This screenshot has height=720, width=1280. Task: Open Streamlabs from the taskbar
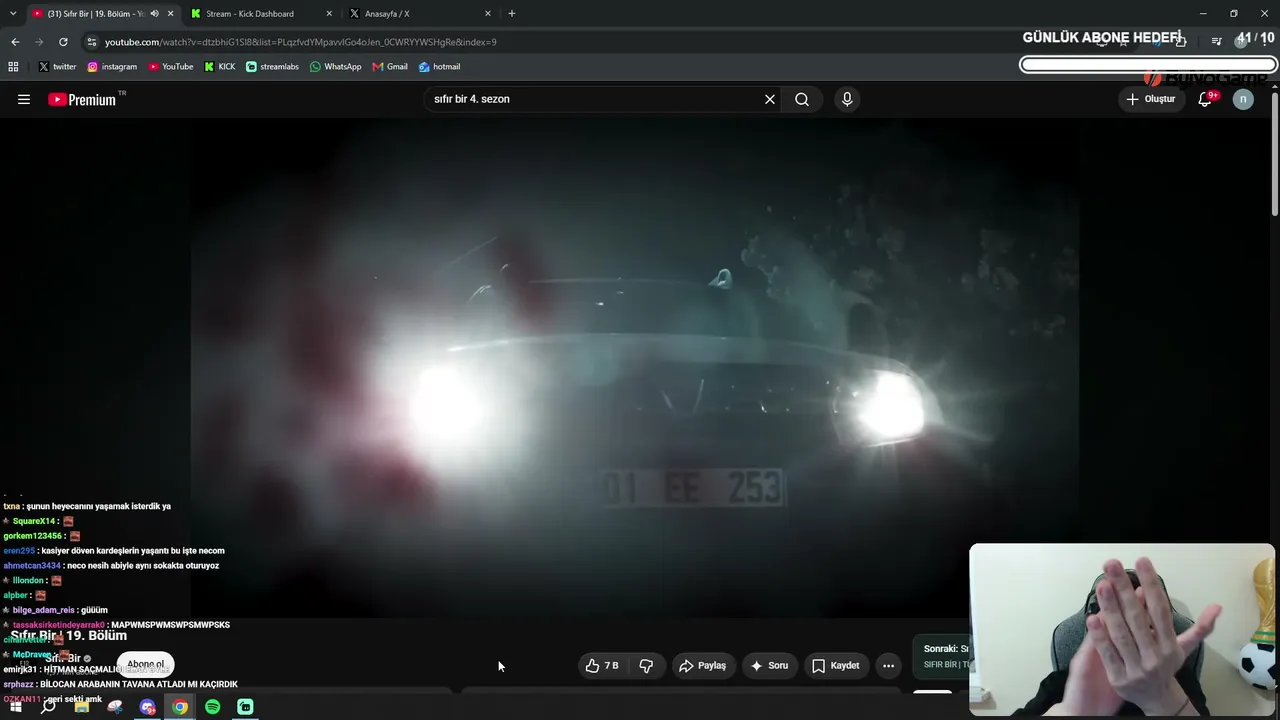245,707
